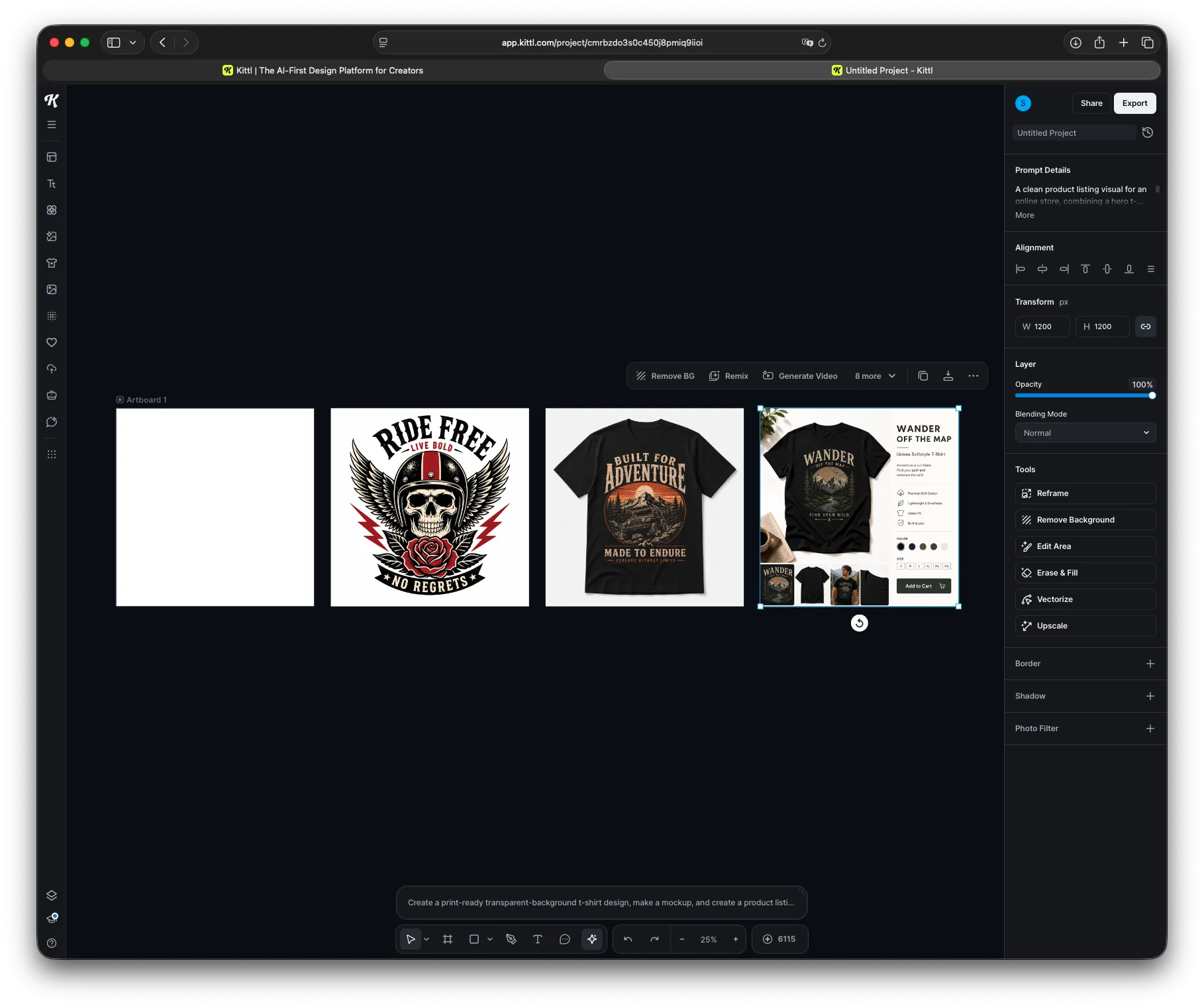Click the AI prompt text box
Screen dimensions: 1204x1008
point(601,903)
